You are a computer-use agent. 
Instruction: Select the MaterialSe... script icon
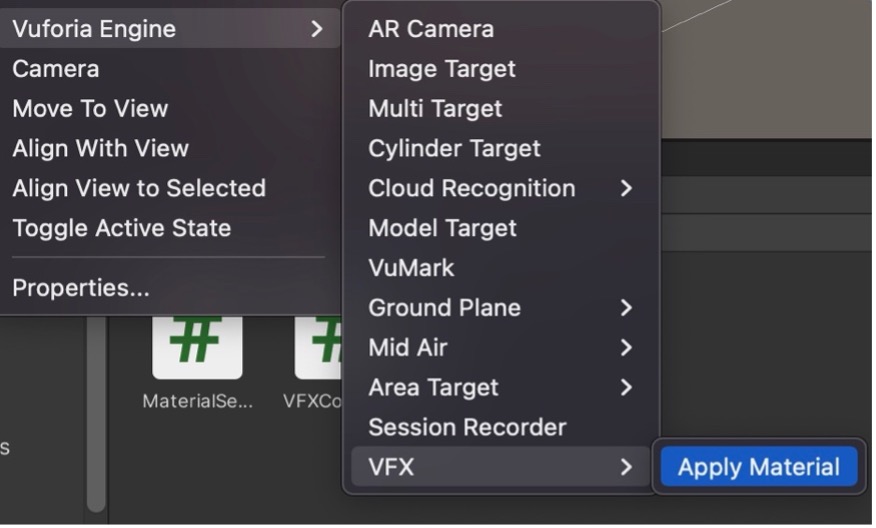[x=198, y=348]
